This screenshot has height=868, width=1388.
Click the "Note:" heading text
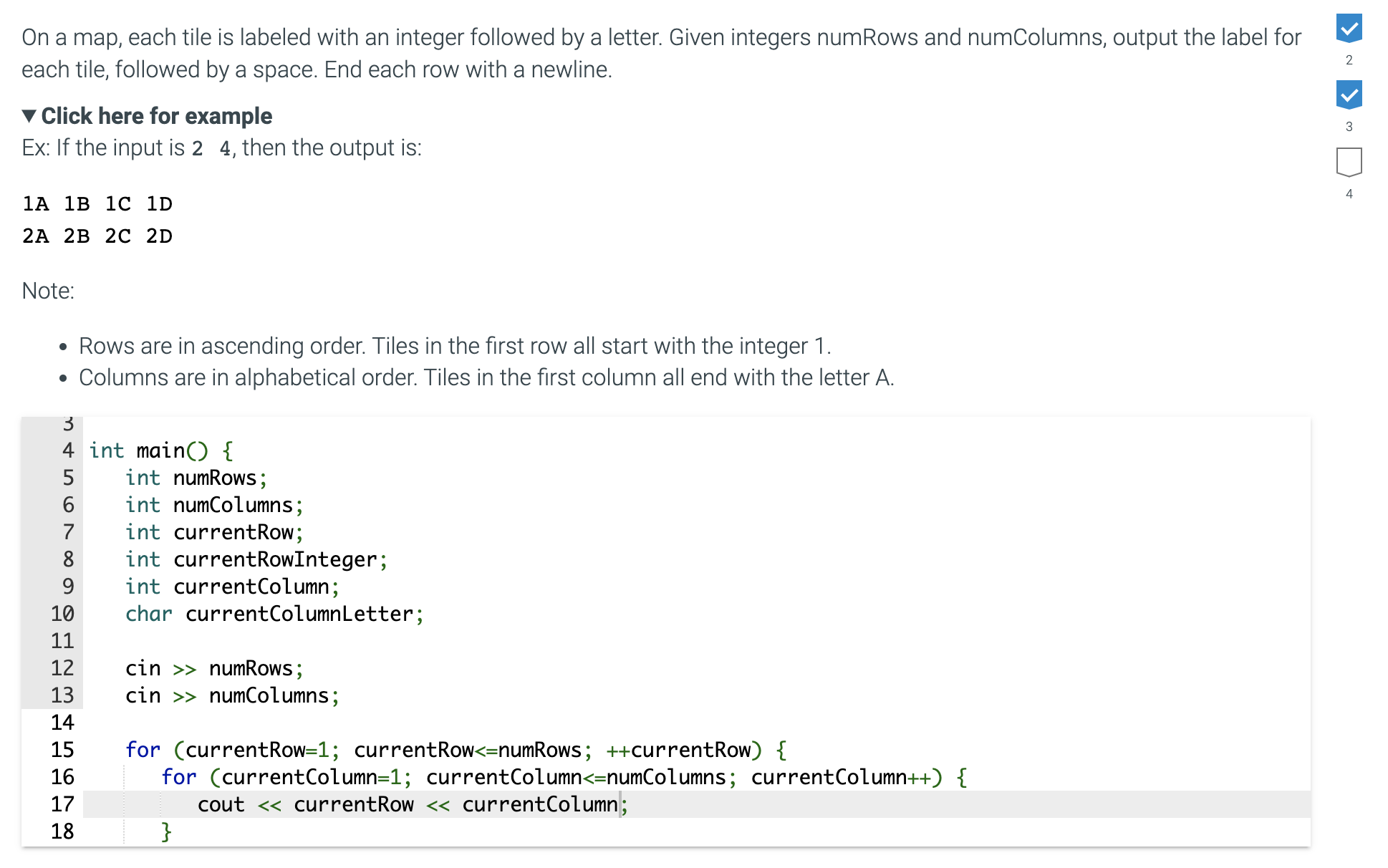(x=46, y=290)
